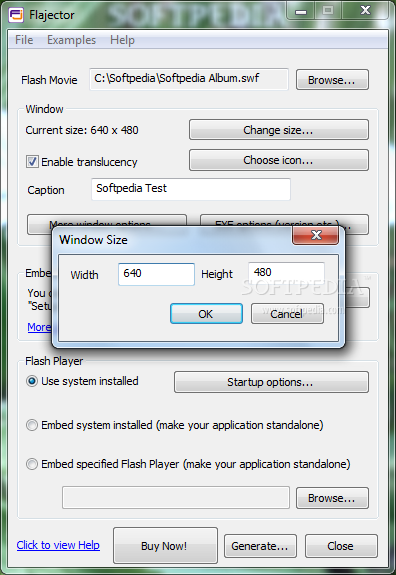Click the Flash Movie path field
396x575 pixels.
point(189,79)
